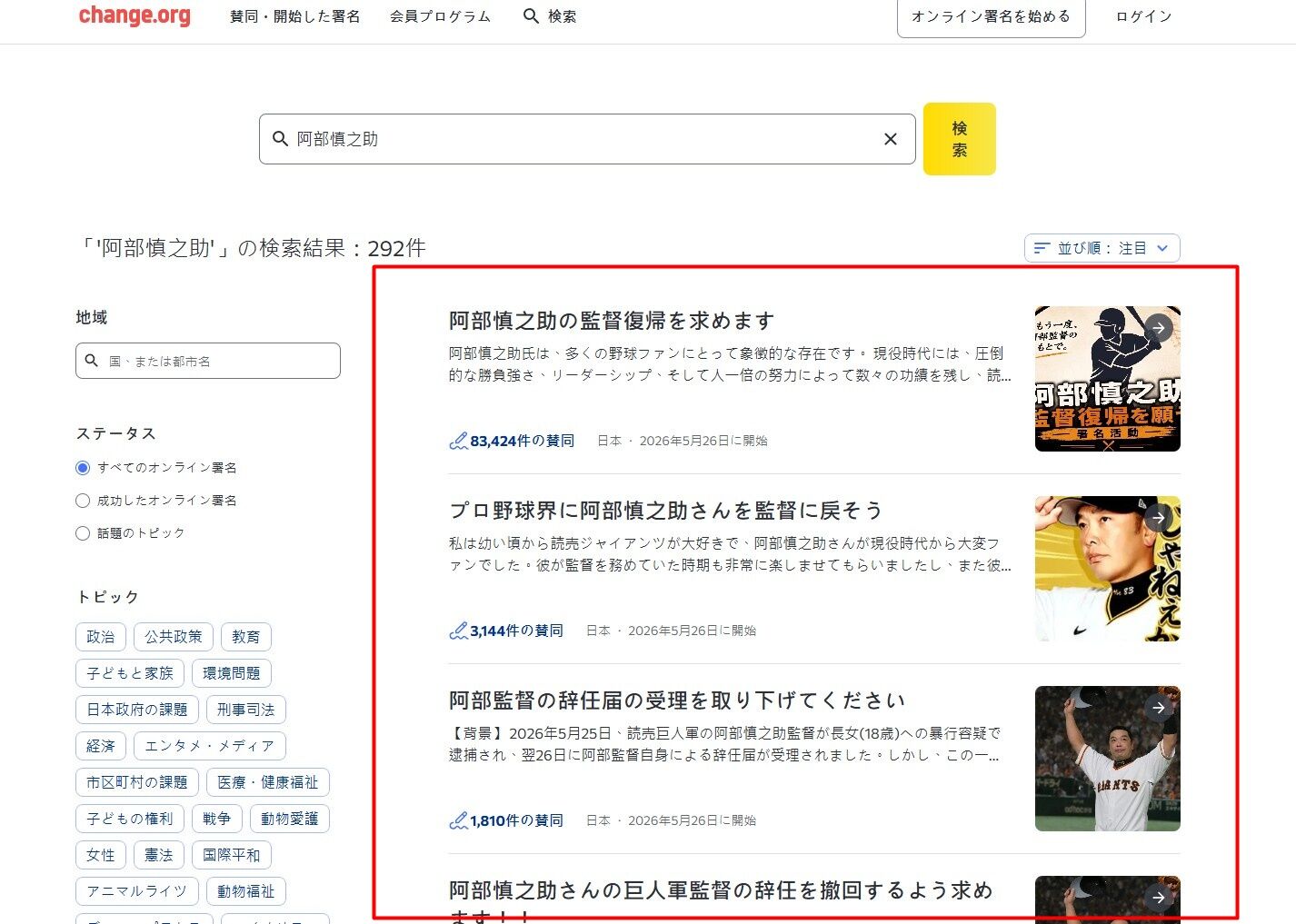The image size is (1296, 924).
Task: Filter by the 動物愛護 topic tag
Action: point(290,819)
